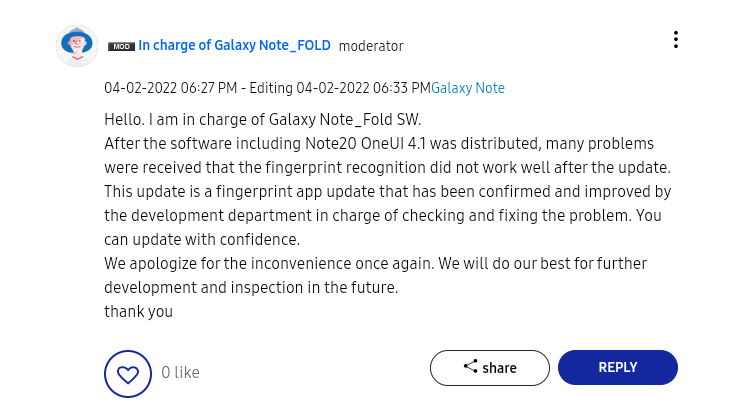Viewport: 738px width, 418px height.
Task: Open the Galaxy Note category link
Action: pyautogui.click(x=468, y=88)
